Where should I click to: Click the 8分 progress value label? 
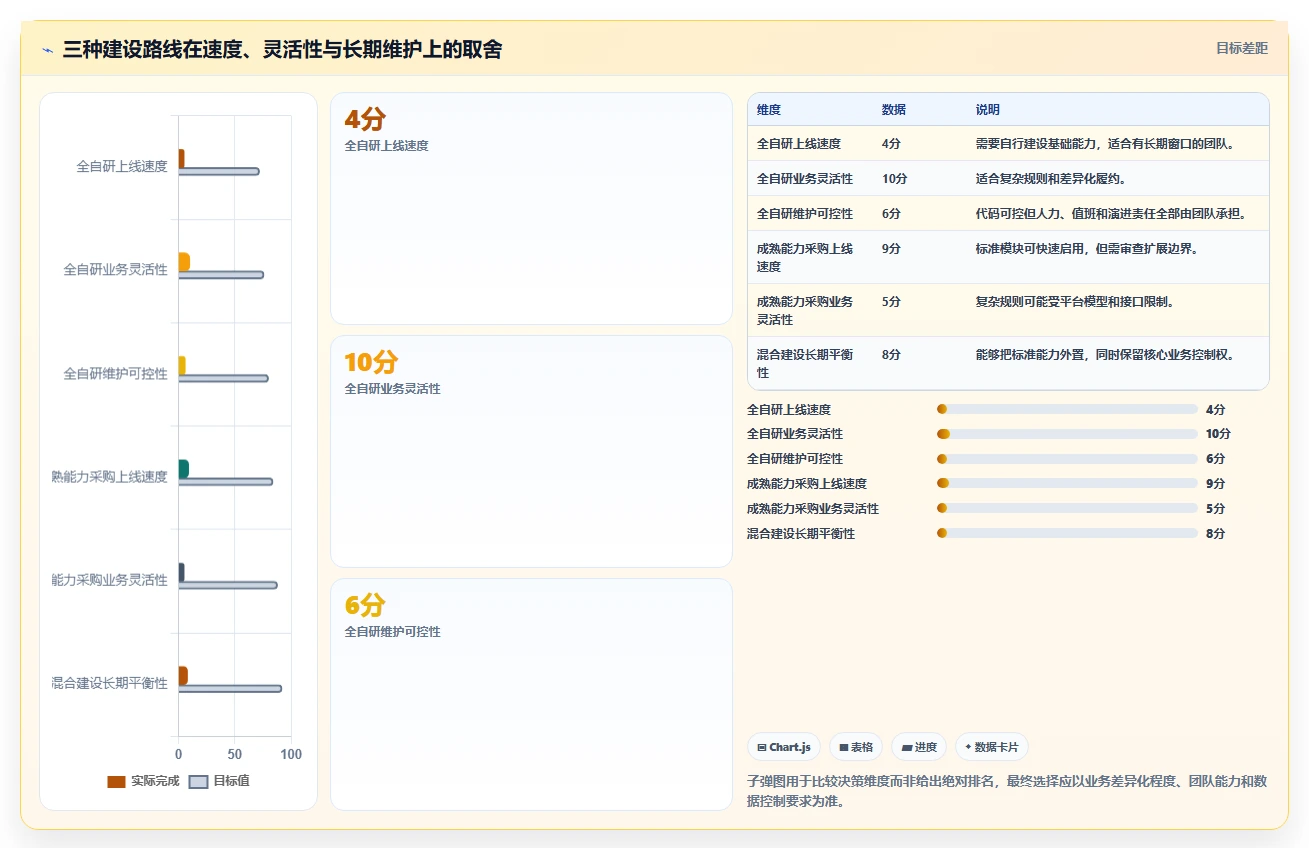(1215, 533)
